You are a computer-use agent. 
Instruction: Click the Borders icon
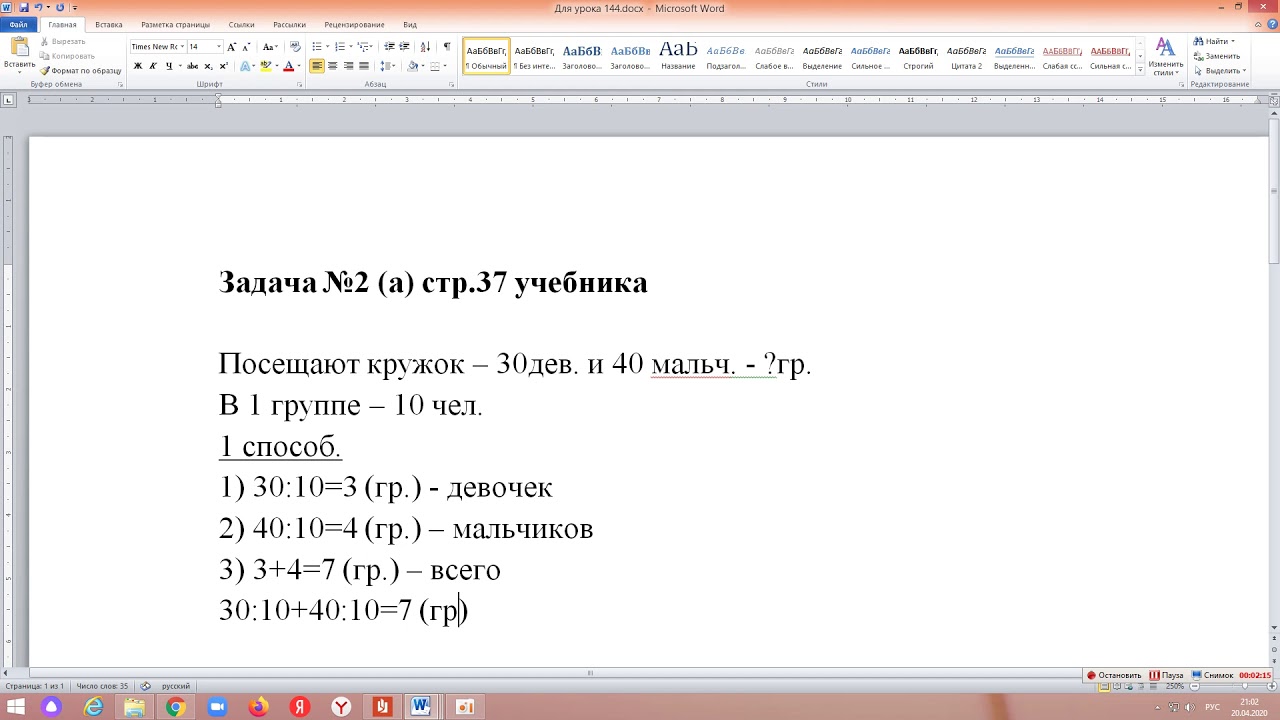434,66
